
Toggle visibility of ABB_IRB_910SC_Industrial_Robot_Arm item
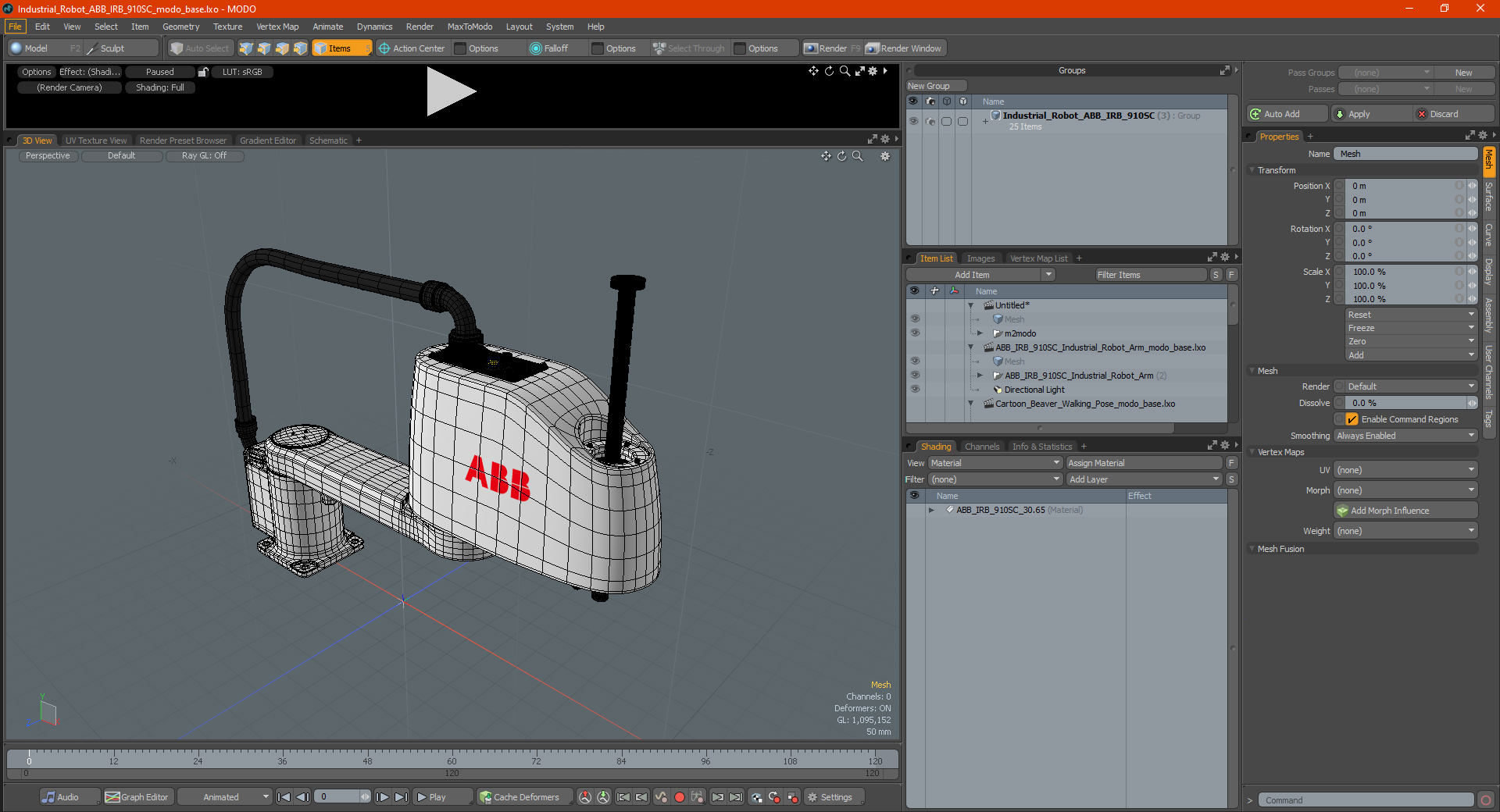tap(915, 376)
